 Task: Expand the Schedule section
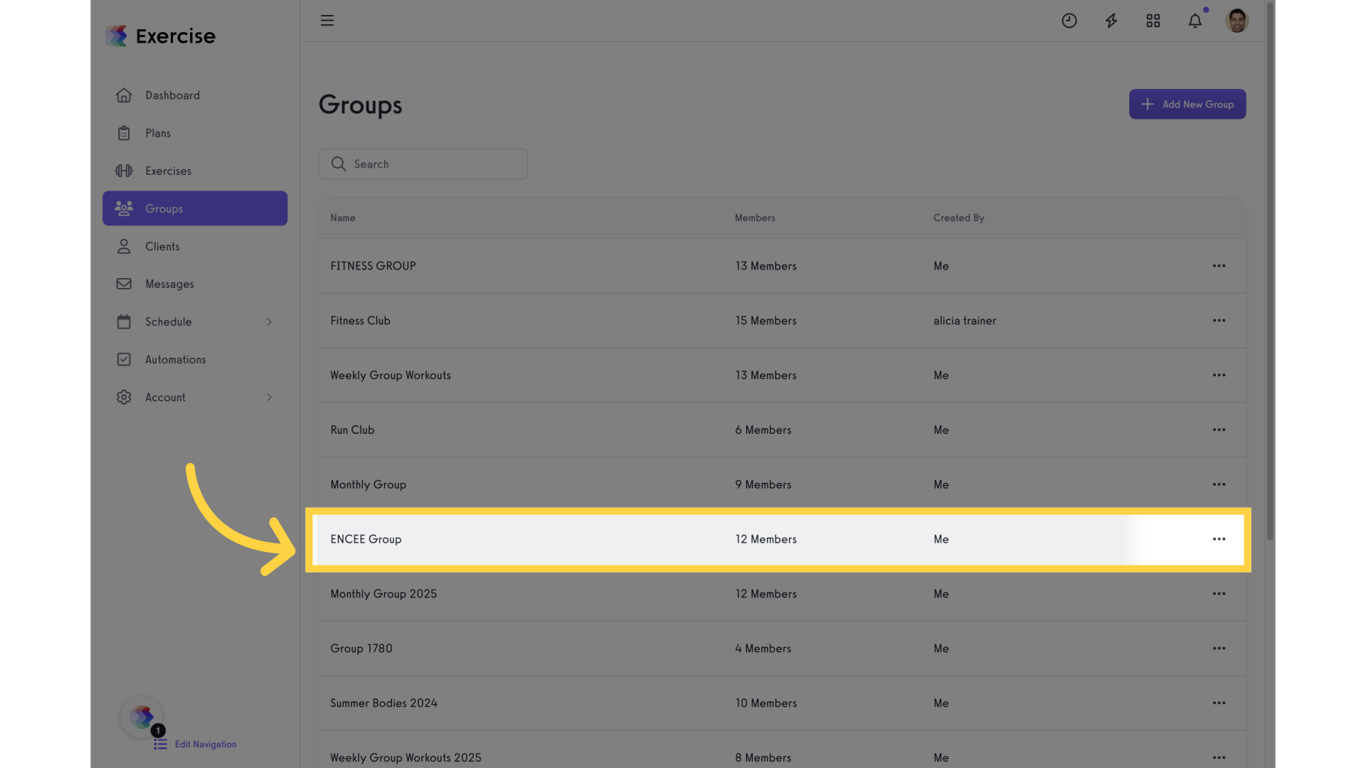268,321
